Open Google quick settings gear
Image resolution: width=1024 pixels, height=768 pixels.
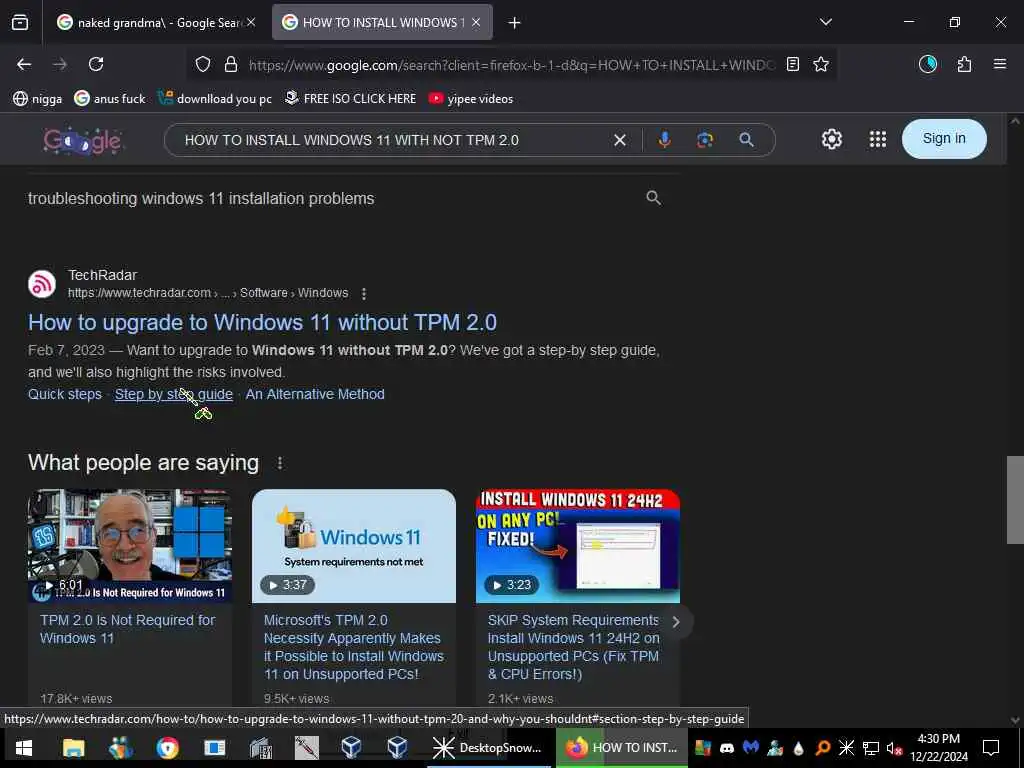[831, 139]
